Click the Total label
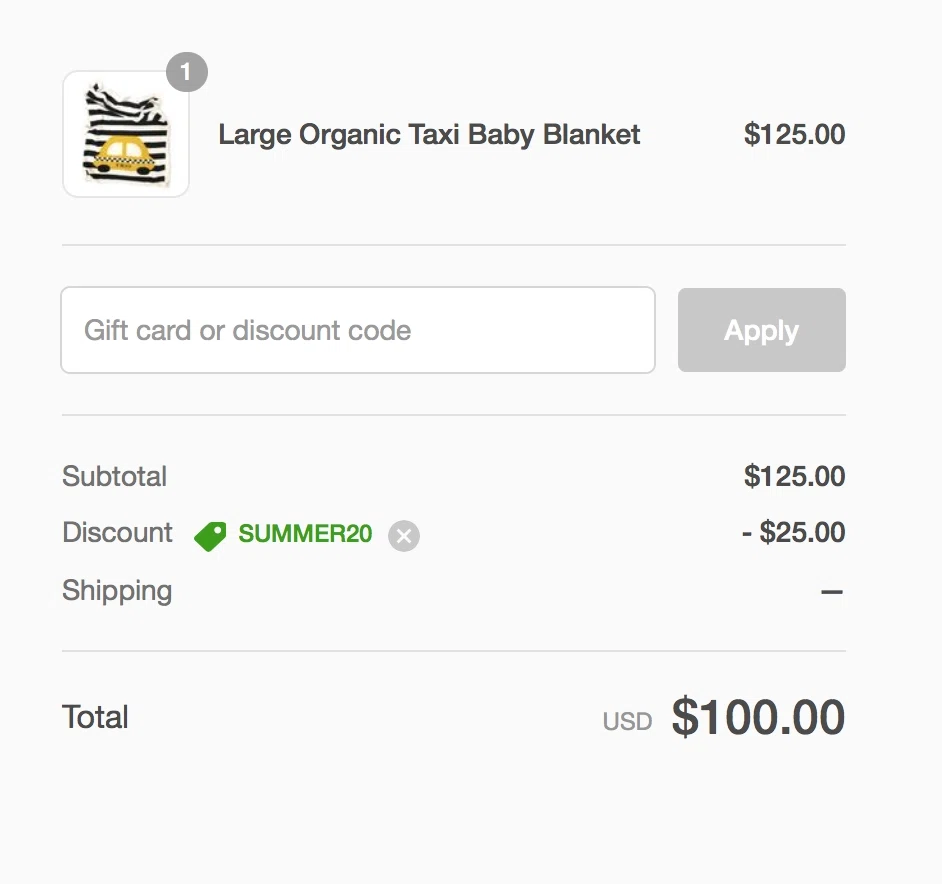The height and width of the screenshot is (884, 942). point(95,717)
